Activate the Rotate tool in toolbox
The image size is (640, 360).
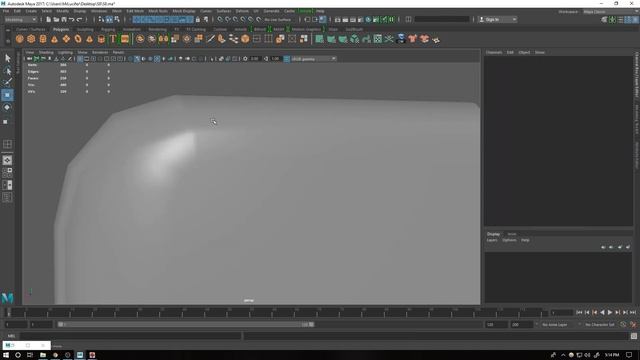(x=7, y=107)
